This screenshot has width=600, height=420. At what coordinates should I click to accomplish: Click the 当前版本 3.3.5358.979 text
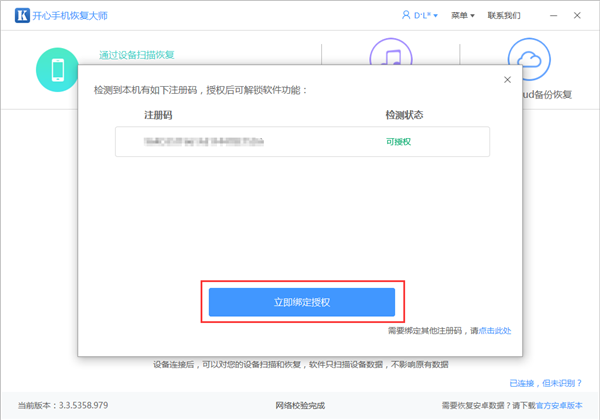pyautogui.click(x=63, y=405)
